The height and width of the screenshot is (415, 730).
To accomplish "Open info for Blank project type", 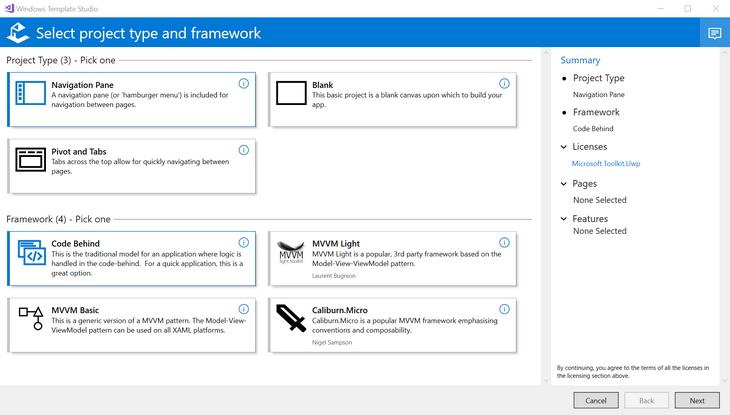I will (504, 83).
